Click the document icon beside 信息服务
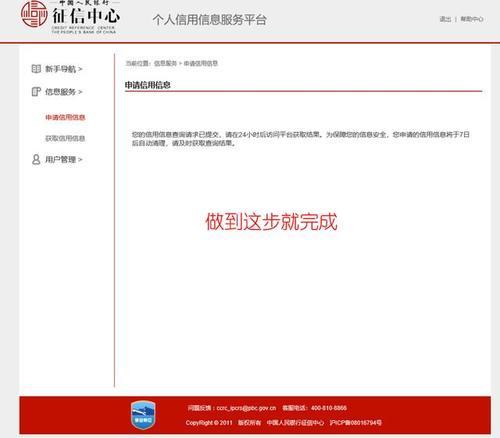500x438 pixels. (36, 91)
